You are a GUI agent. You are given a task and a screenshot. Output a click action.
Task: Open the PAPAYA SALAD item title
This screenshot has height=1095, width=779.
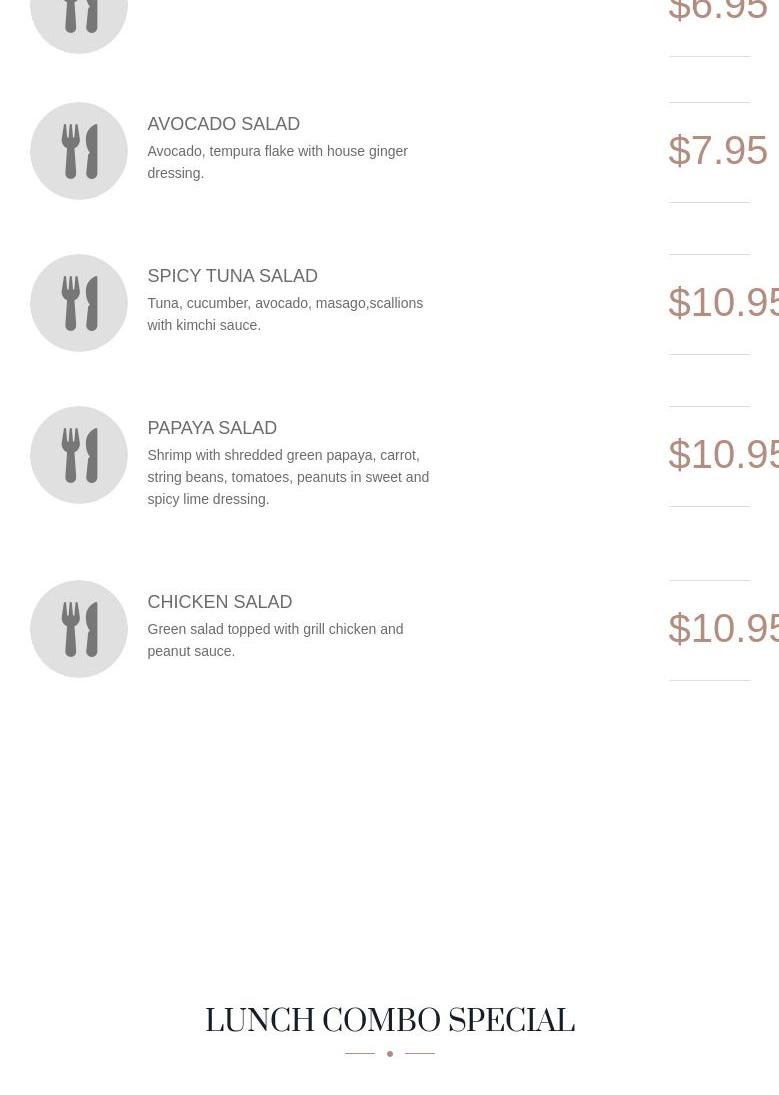pyautogui.click(x=212, y=428)
